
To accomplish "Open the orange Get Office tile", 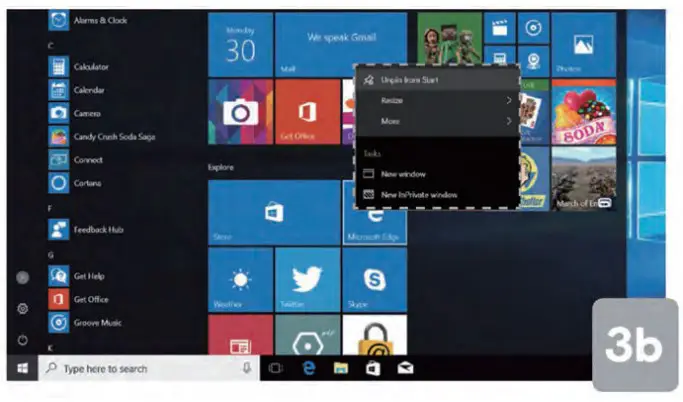I will coord(308,112).
